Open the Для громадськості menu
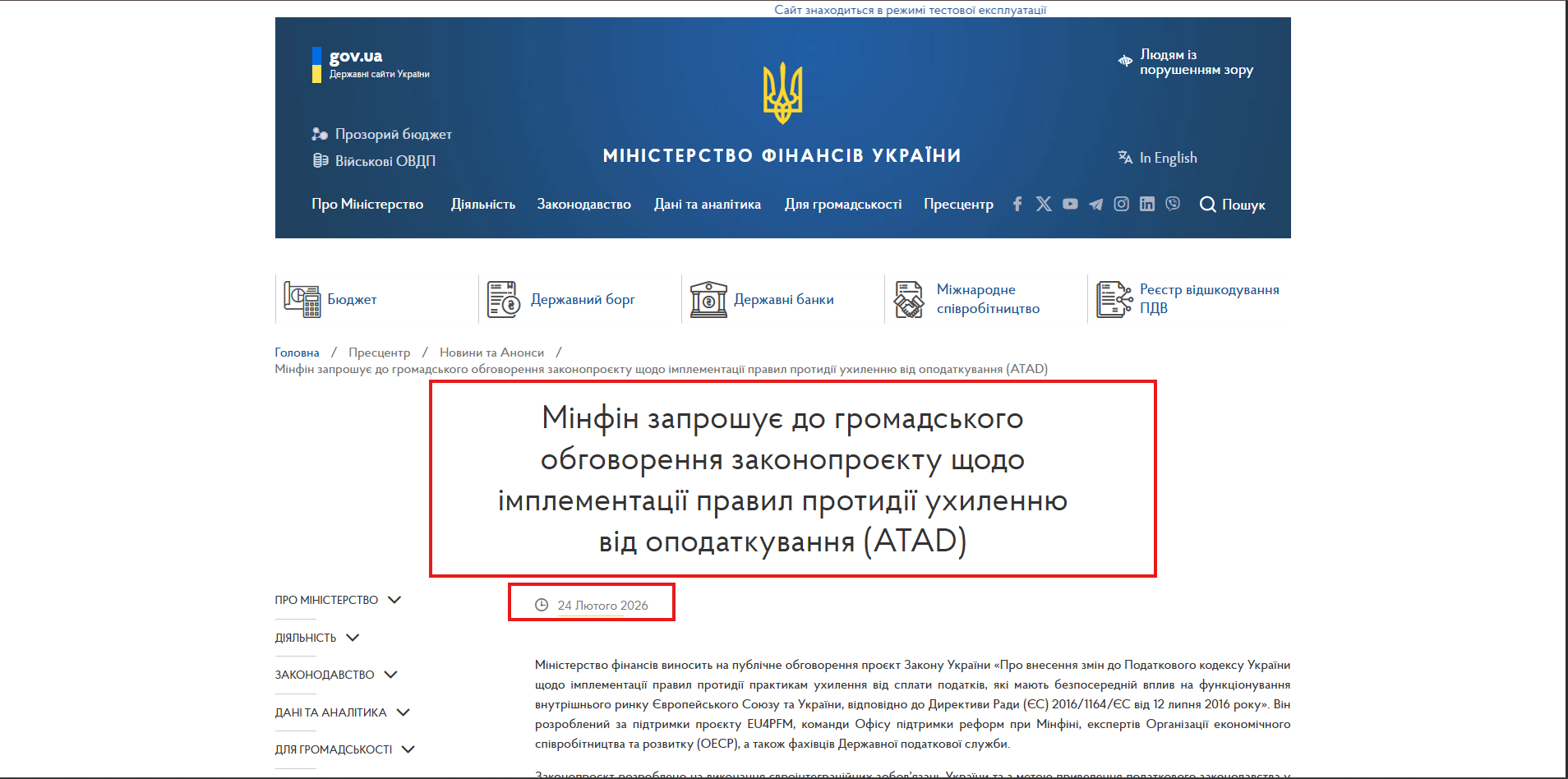Screen dimensions: 1568x779 coord(843,204)
